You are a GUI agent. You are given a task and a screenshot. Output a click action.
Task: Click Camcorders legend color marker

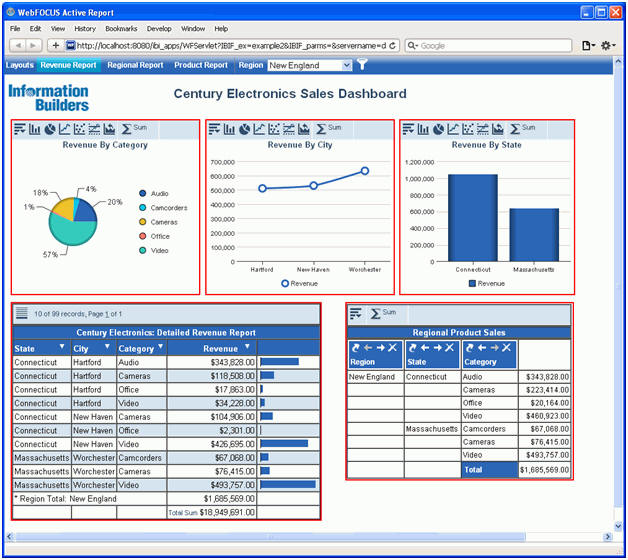(x=142, y=207)
